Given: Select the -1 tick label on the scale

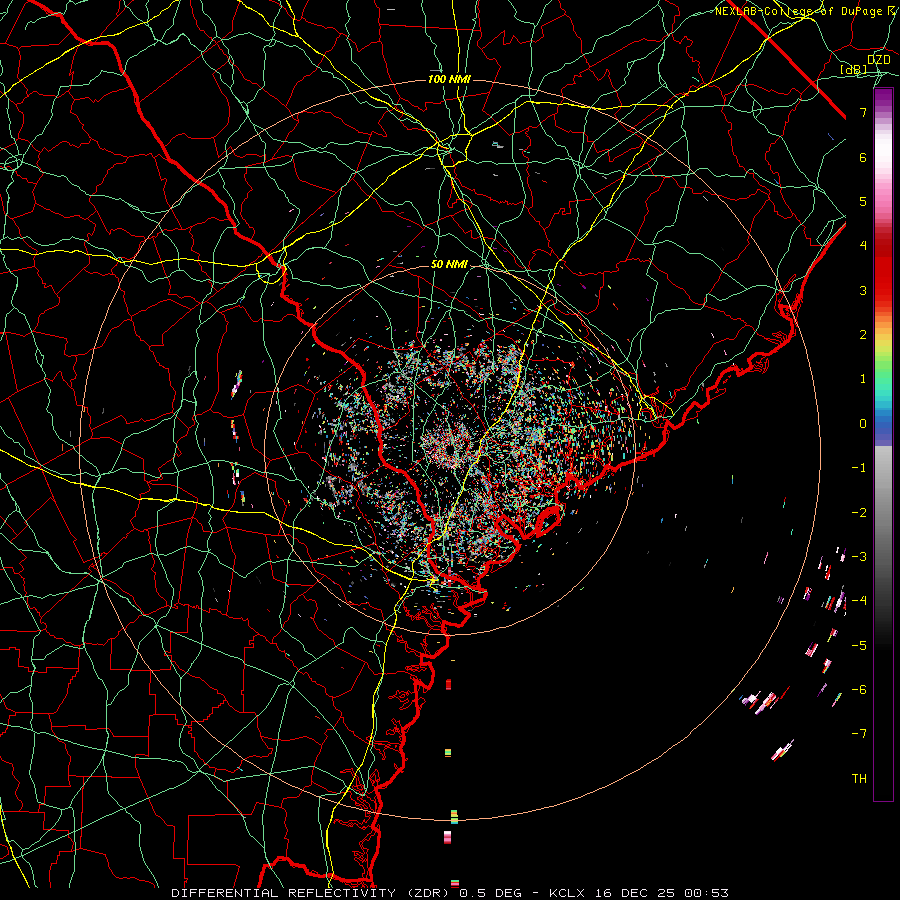Looking at the screenshot, I should tap(859, 468).
